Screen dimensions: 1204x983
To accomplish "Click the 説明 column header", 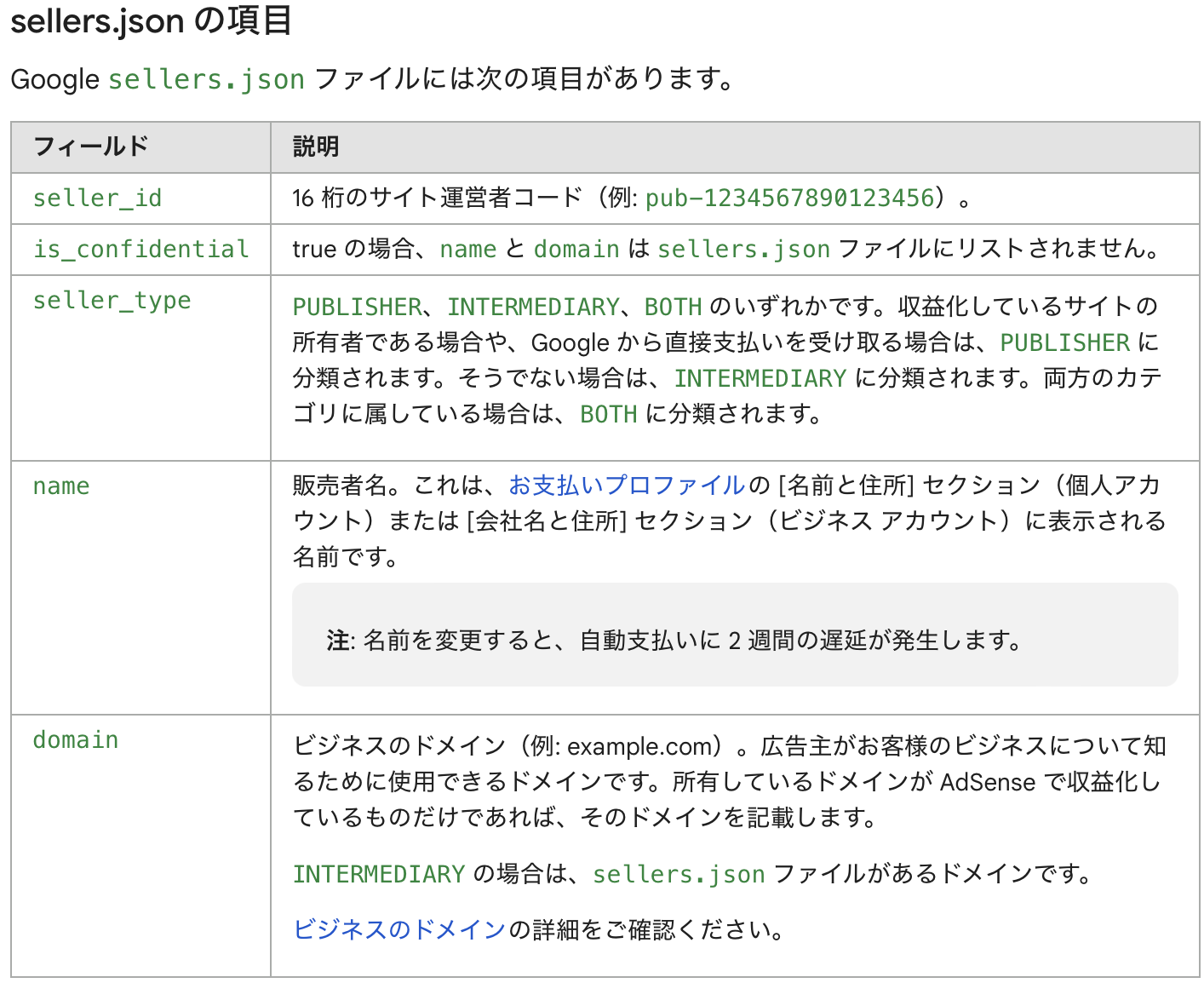I will [735, 147].
